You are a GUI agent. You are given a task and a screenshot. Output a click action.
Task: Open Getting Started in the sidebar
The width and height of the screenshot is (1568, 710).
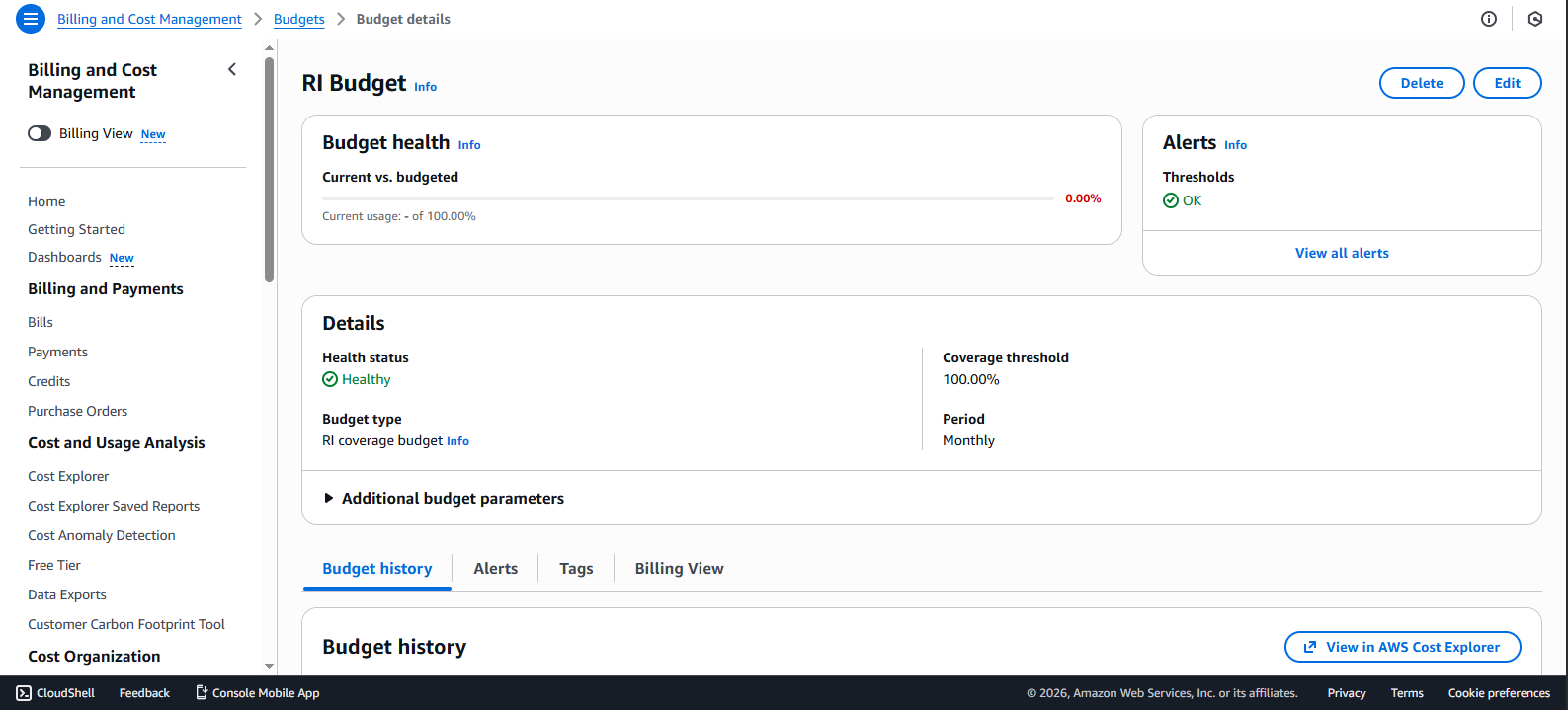click(76, 229)
